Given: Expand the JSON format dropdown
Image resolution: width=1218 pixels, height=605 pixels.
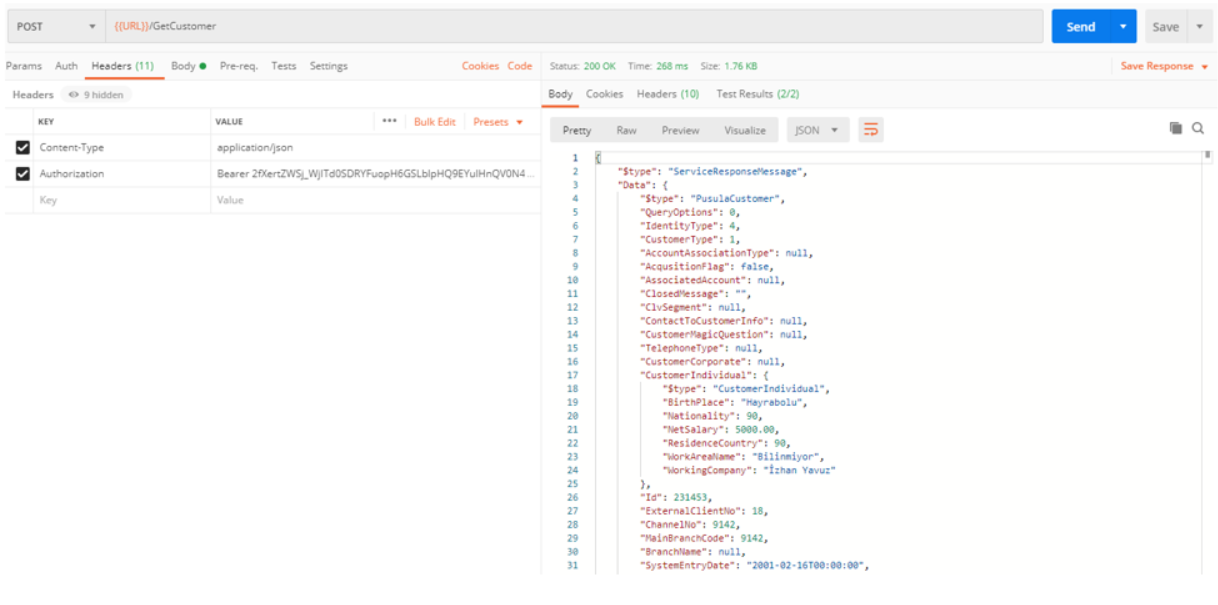Looking at the screenshot, I should point(819,130).
